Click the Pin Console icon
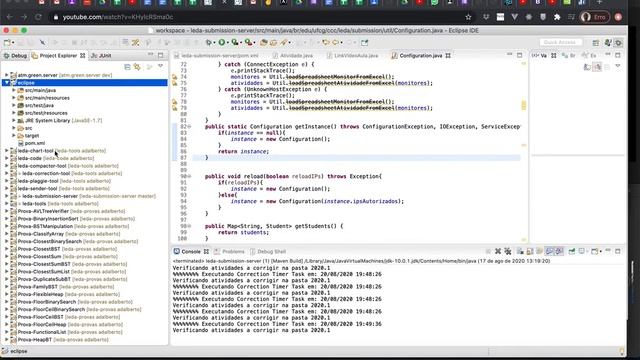This screenshot has width=640, height=360. pos(571,251)
